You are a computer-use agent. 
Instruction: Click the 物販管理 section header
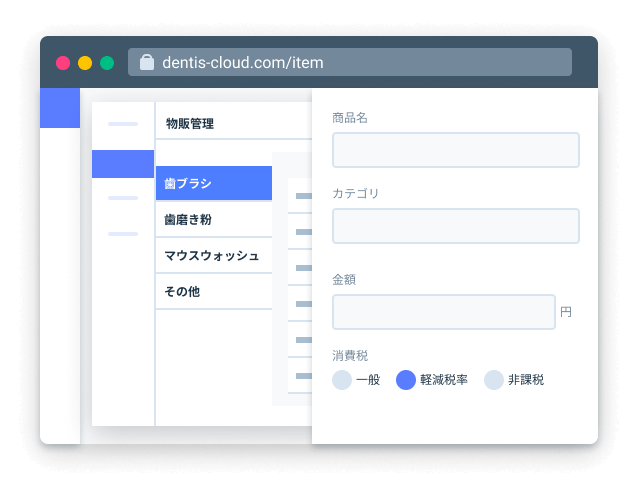click(x=190, y=124)
